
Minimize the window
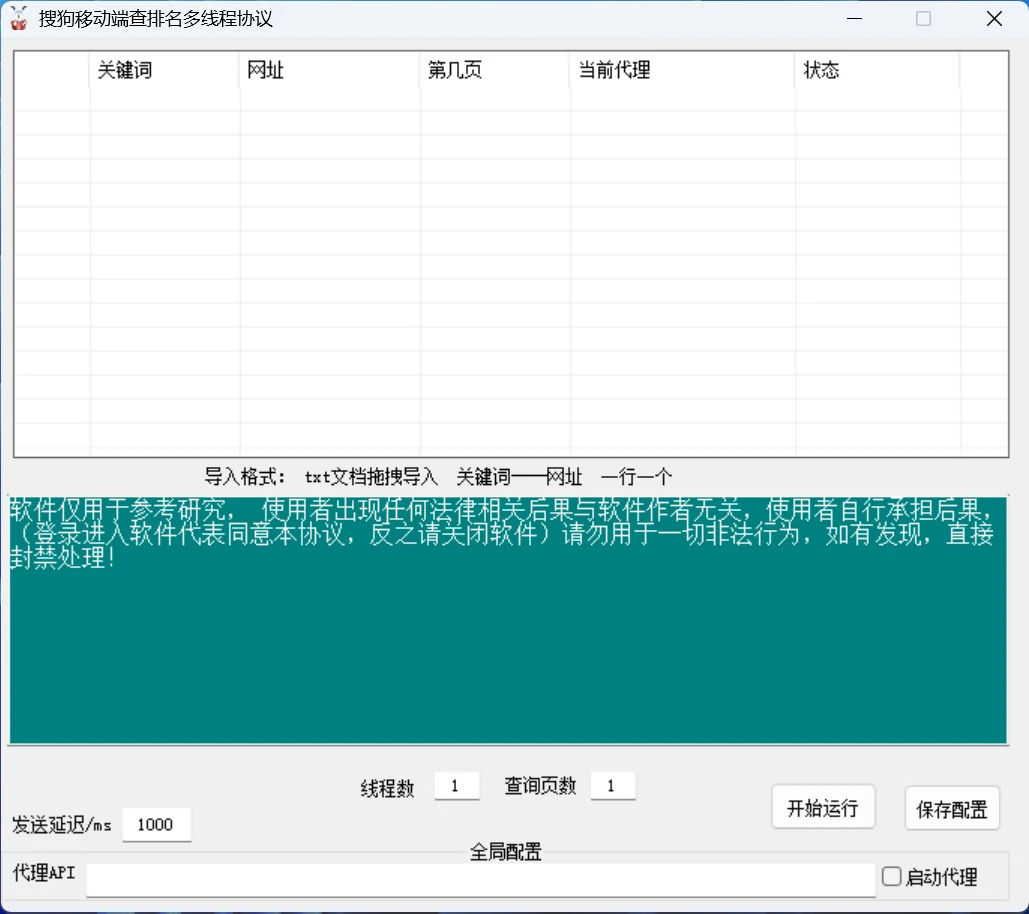[x=854, y=18]
